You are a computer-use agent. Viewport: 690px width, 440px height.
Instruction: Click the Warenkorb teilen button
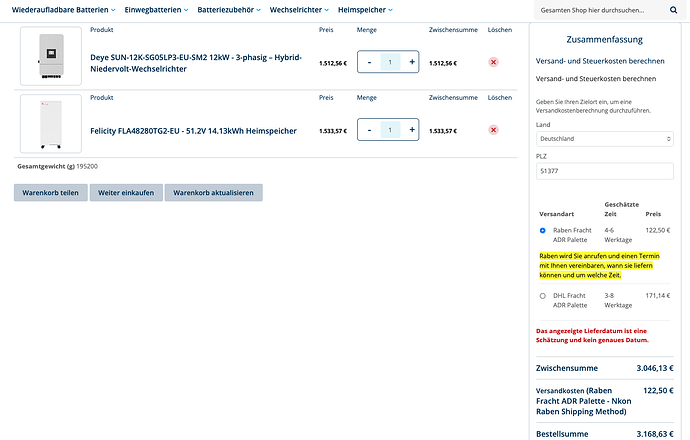(51, 193)
